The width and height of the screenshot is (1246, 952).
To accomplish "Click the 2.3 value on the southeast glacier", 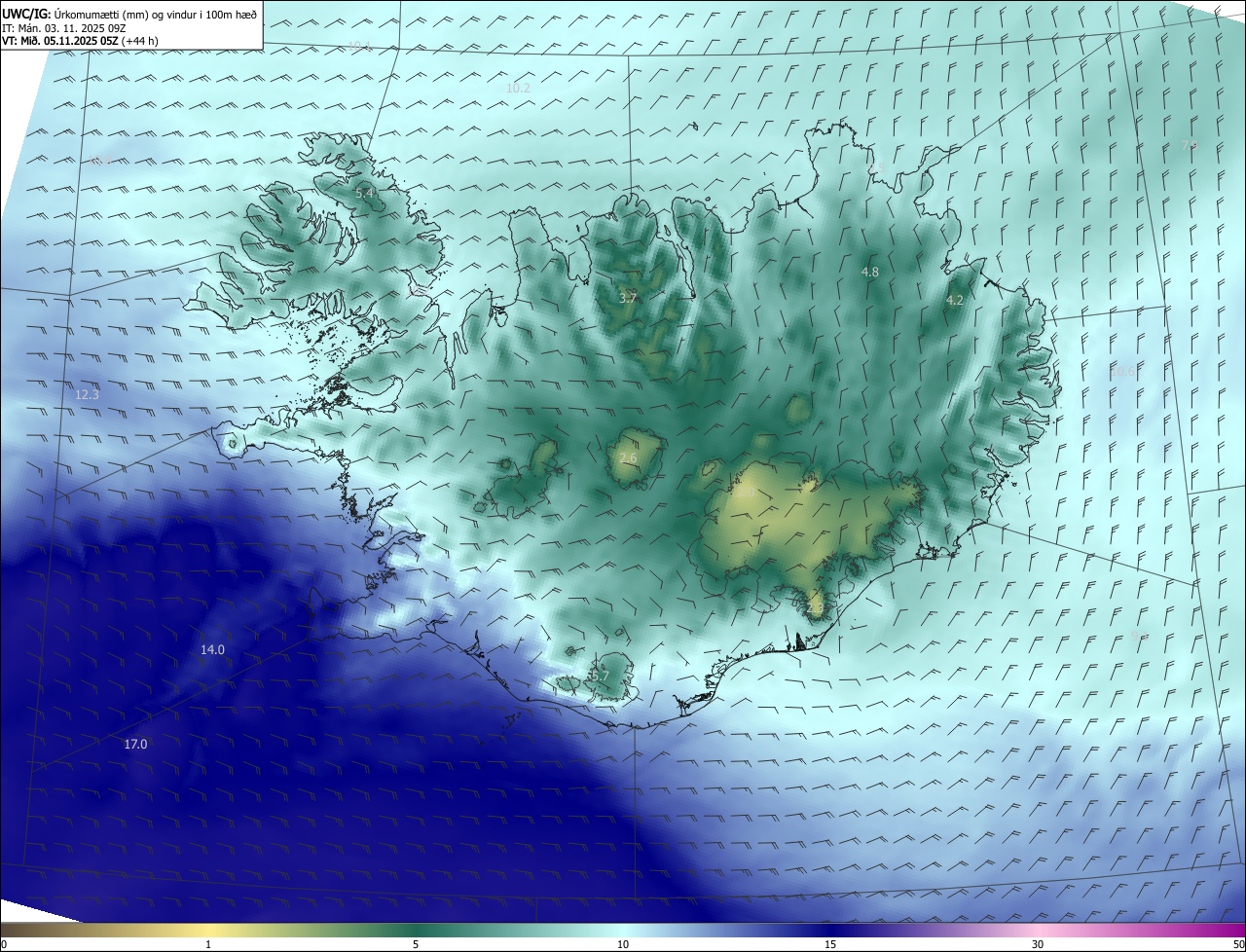I will pos(815,608).
